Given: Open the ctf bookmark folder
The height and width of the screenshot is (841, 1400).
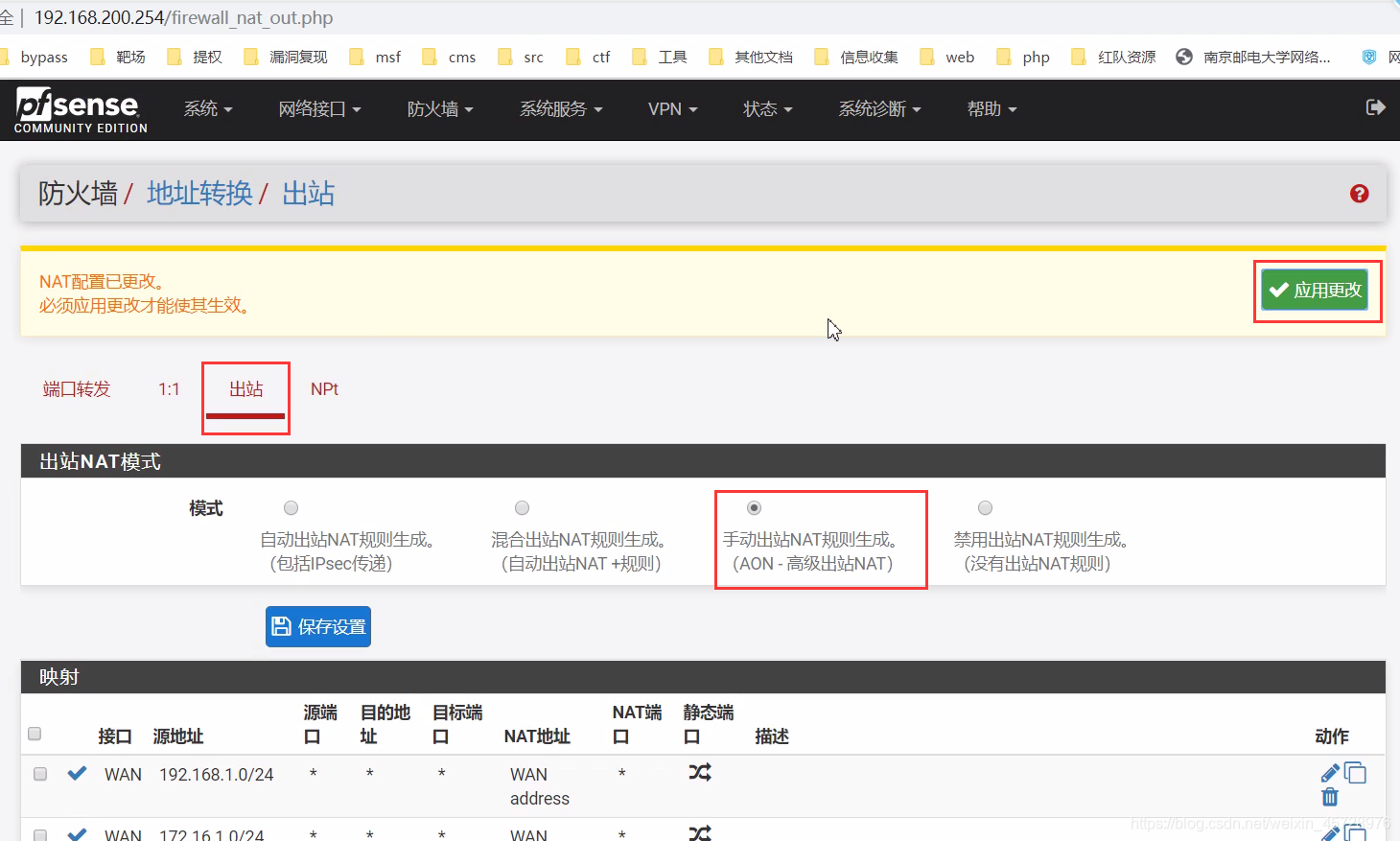Looking at the screenshot, I should click(588, 57).
